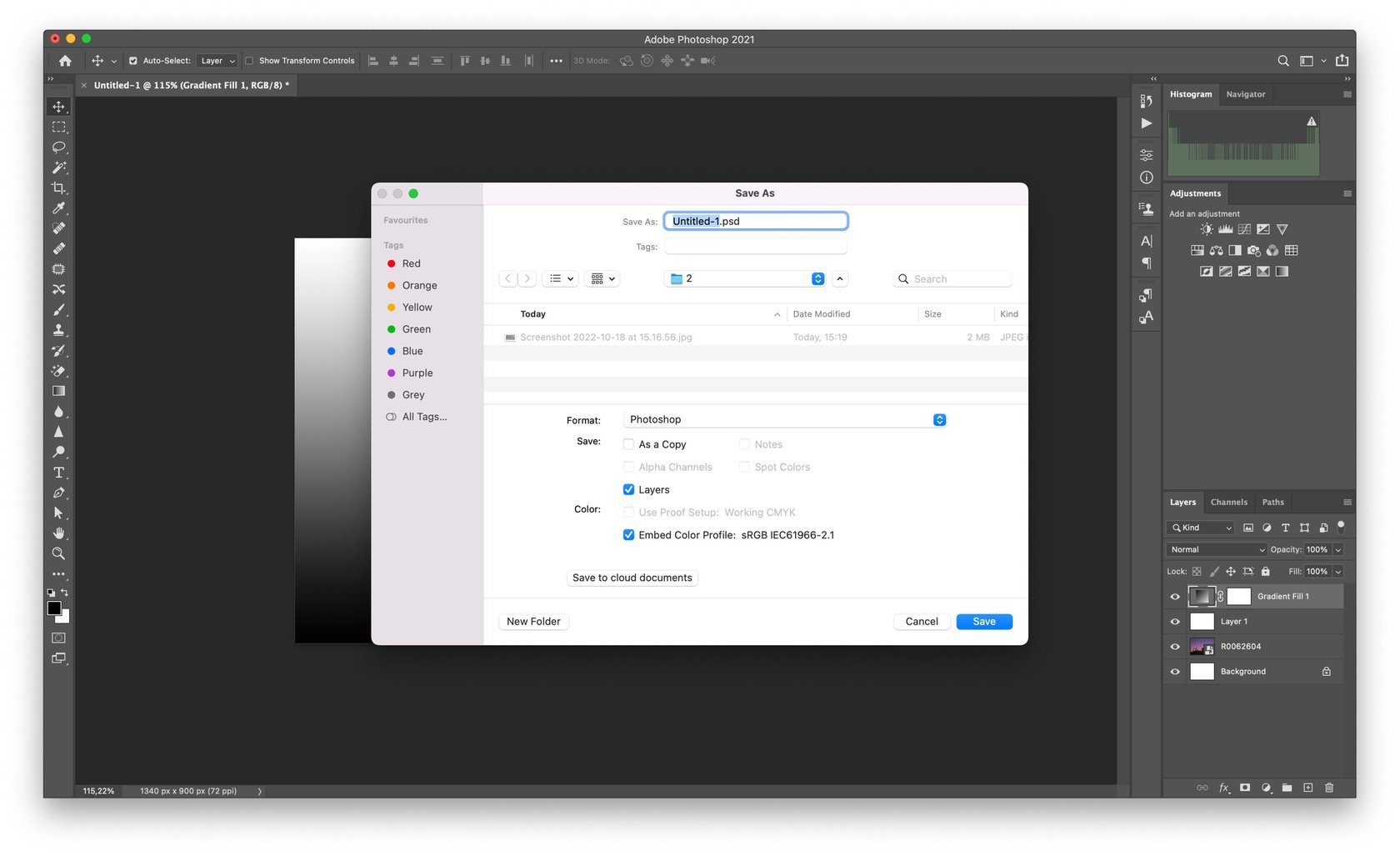Enable Show Transform Controls checkbox
This screenshot has width=1400, height=856.
pos(249,61)
